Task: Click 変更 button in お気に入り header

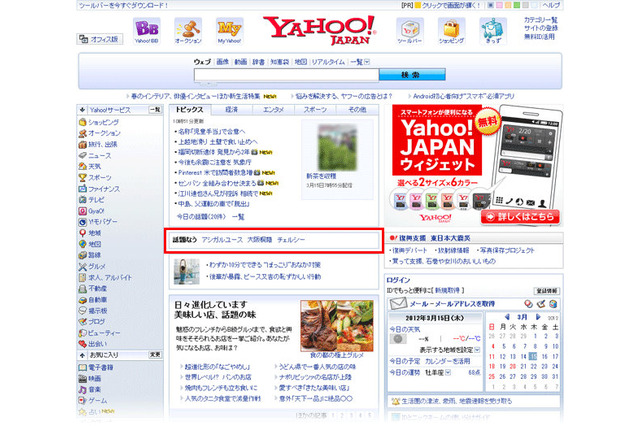Action: click(155, 355)
